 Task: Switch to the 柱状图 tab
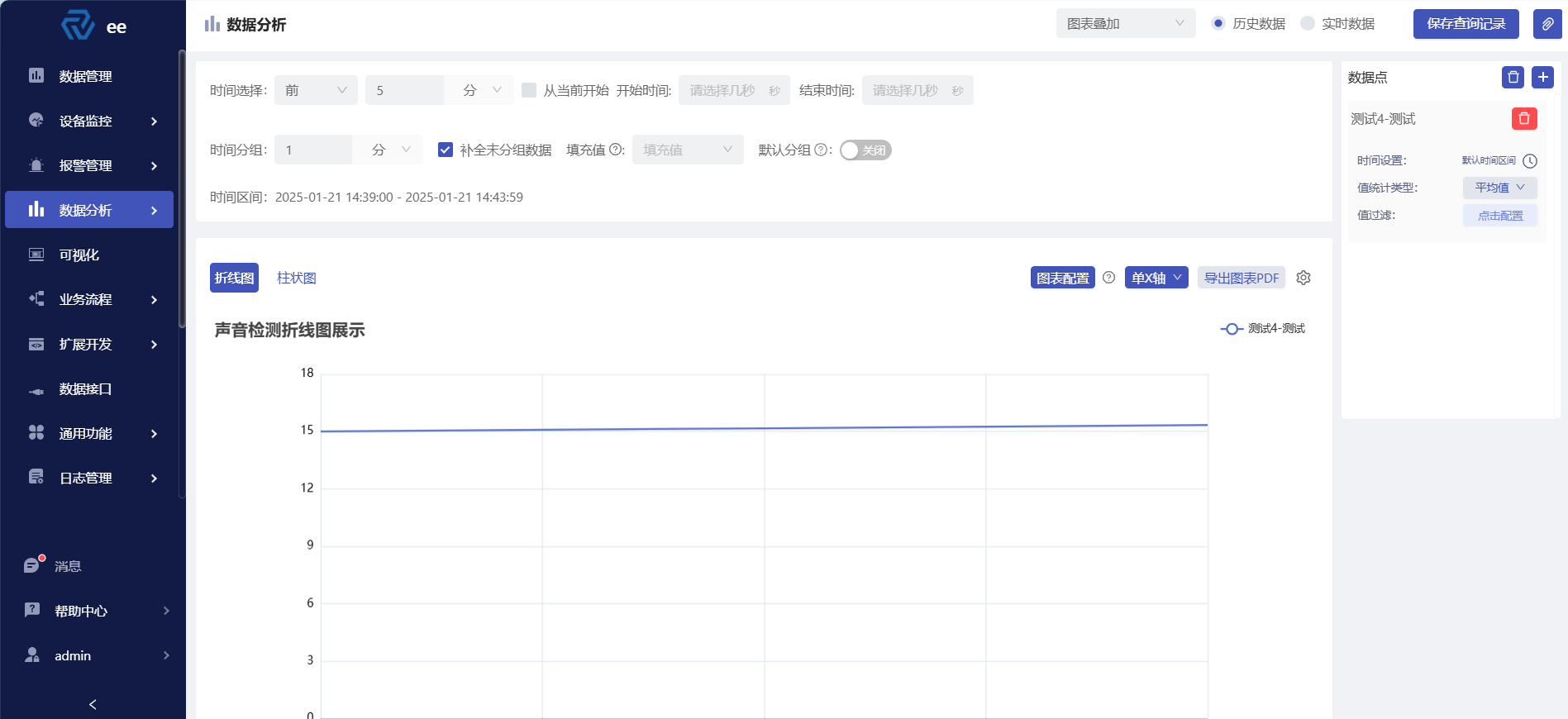tap(296, 278)
